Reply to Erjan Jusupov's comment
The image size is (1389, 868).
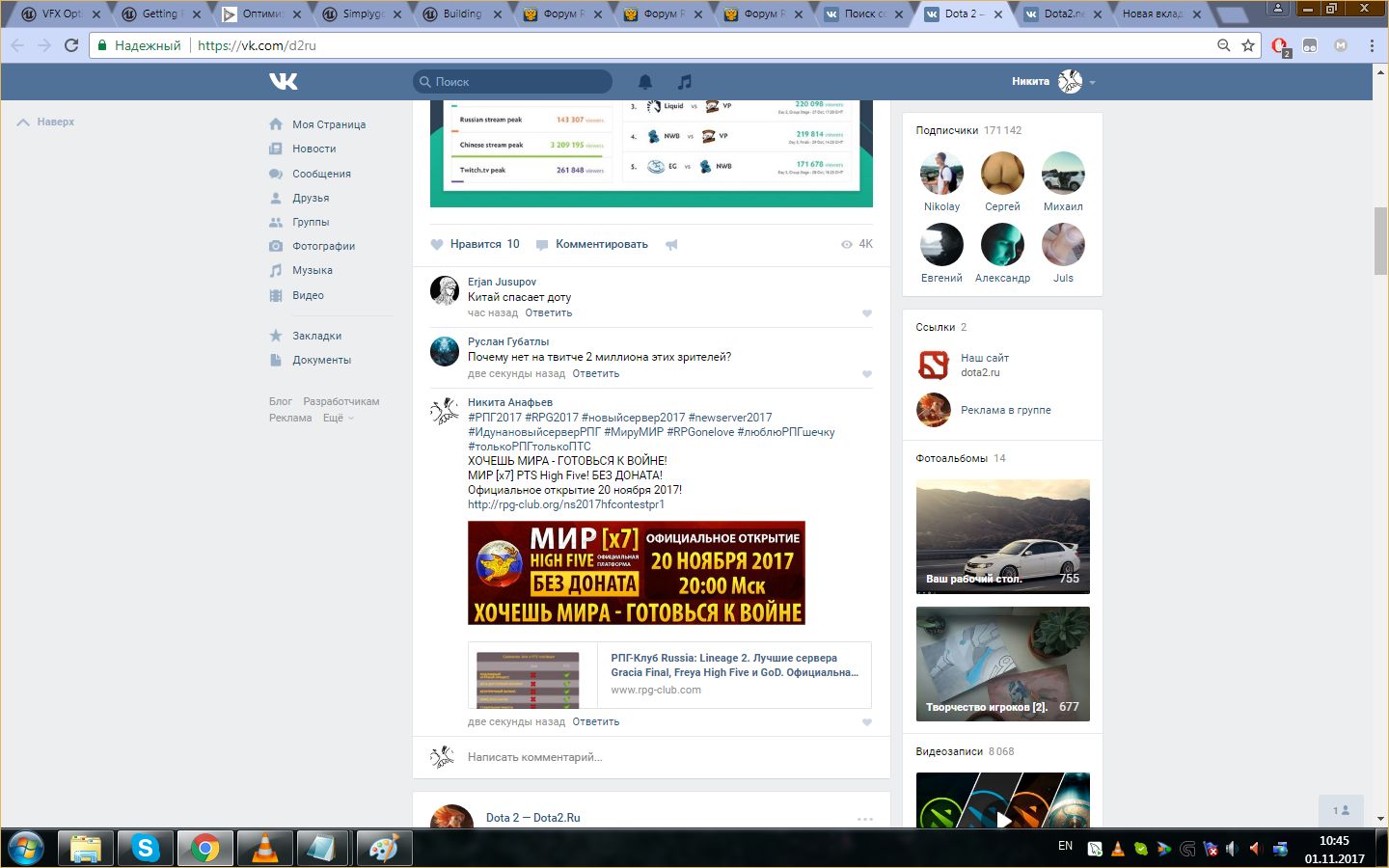click(549, 312)
